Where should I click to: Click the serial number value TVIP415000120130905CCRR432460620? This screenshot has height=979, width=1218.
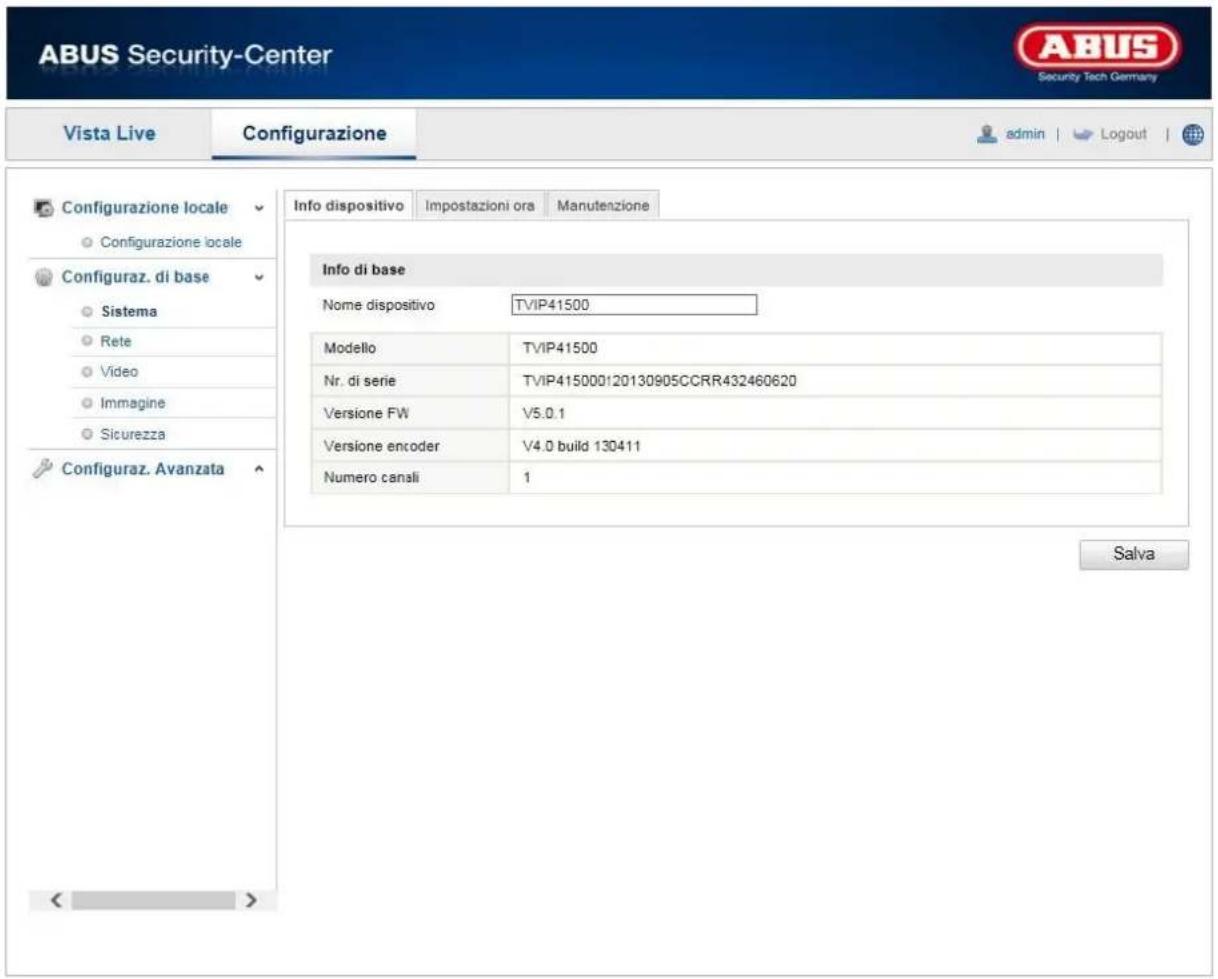point(660,380)
